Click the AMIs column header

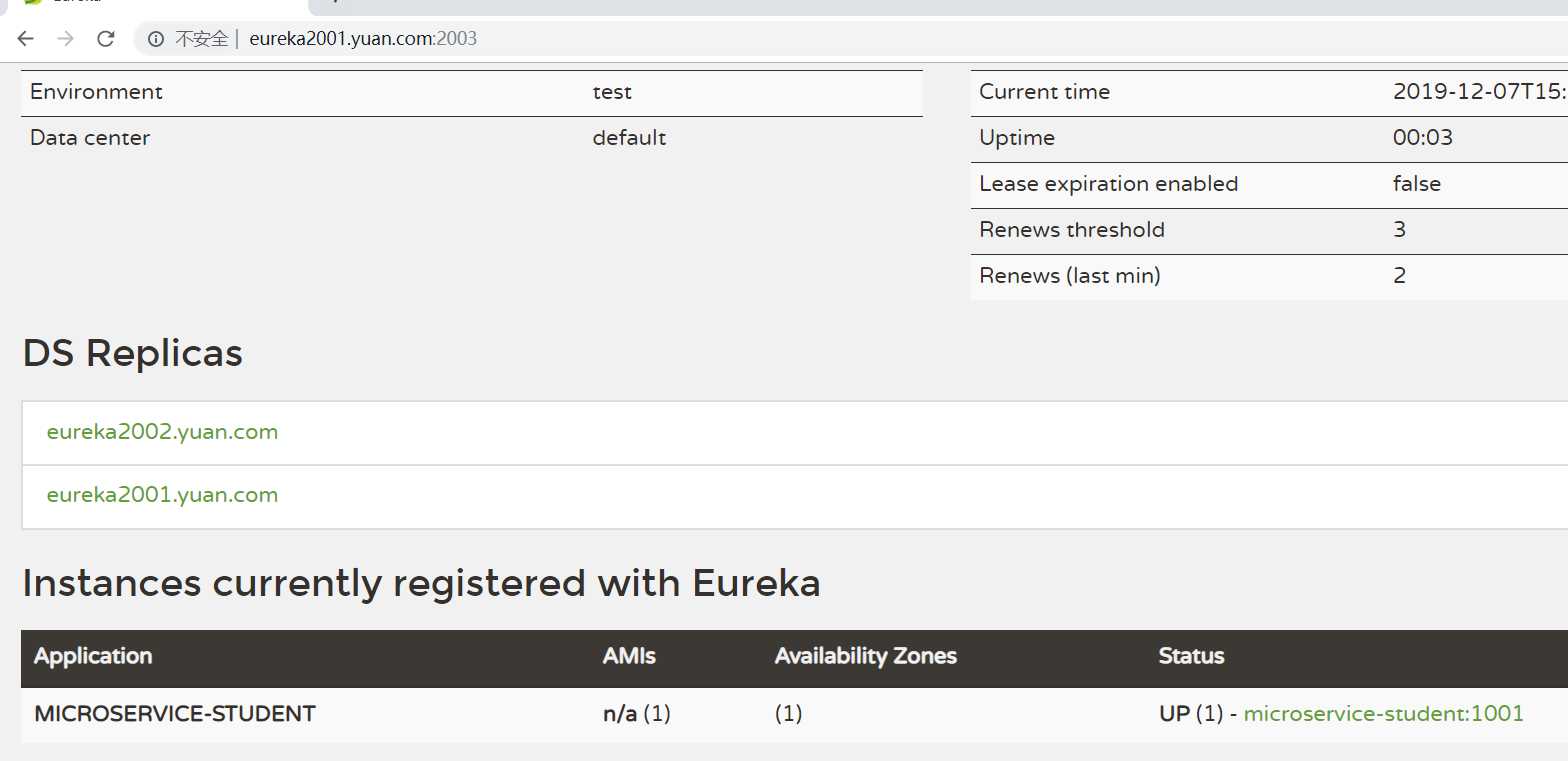[x=629, y=656]
